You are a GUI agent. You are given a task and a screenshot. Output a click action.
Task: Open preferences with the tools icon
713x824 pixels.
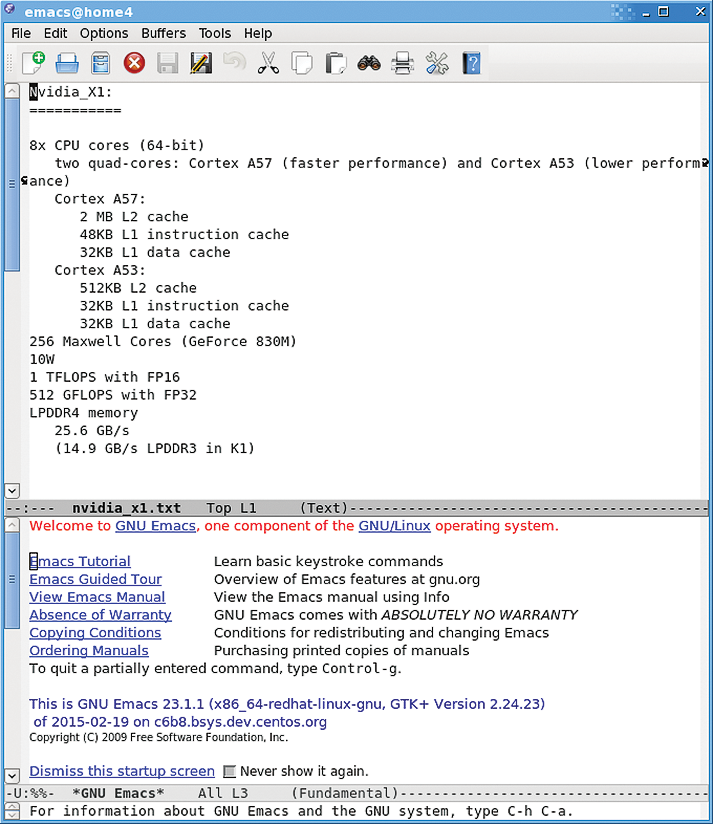(437, 64)
